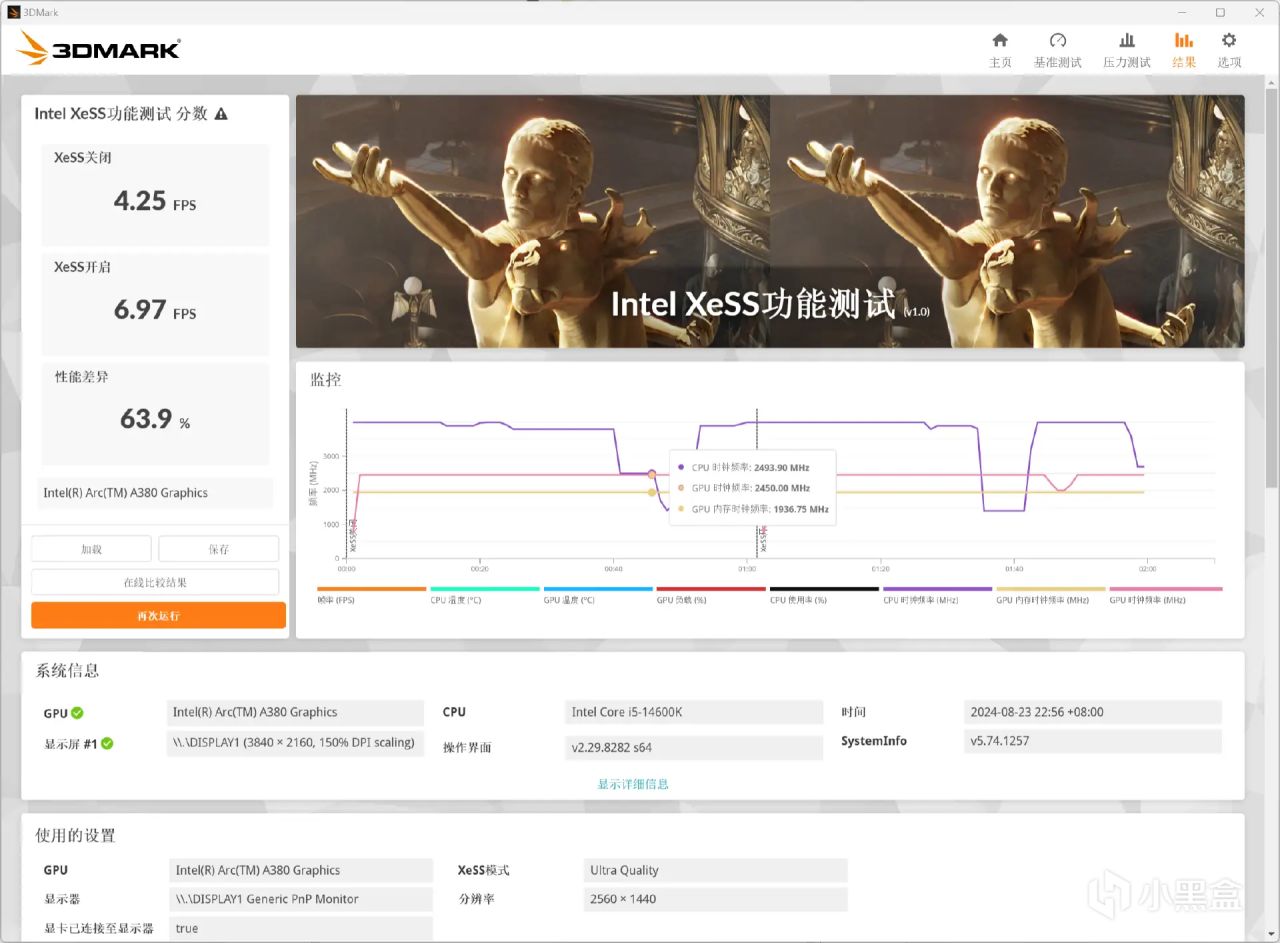The width and height of the screenshot is (1280, 943).
Task: Click the SystemInfo v5.74.1257 value
Action: tap(1092, 741)
